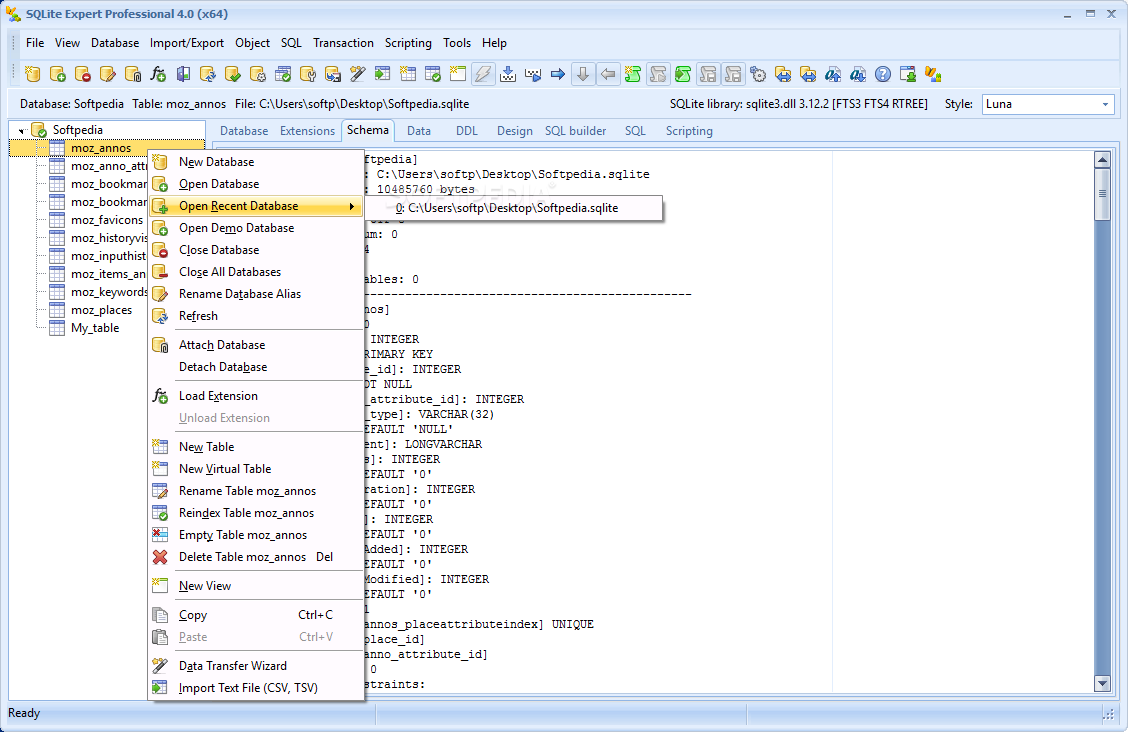Choose Copy in the context menu
The height and width of the screenshot is (732, 1128).
tap(256, 616)
